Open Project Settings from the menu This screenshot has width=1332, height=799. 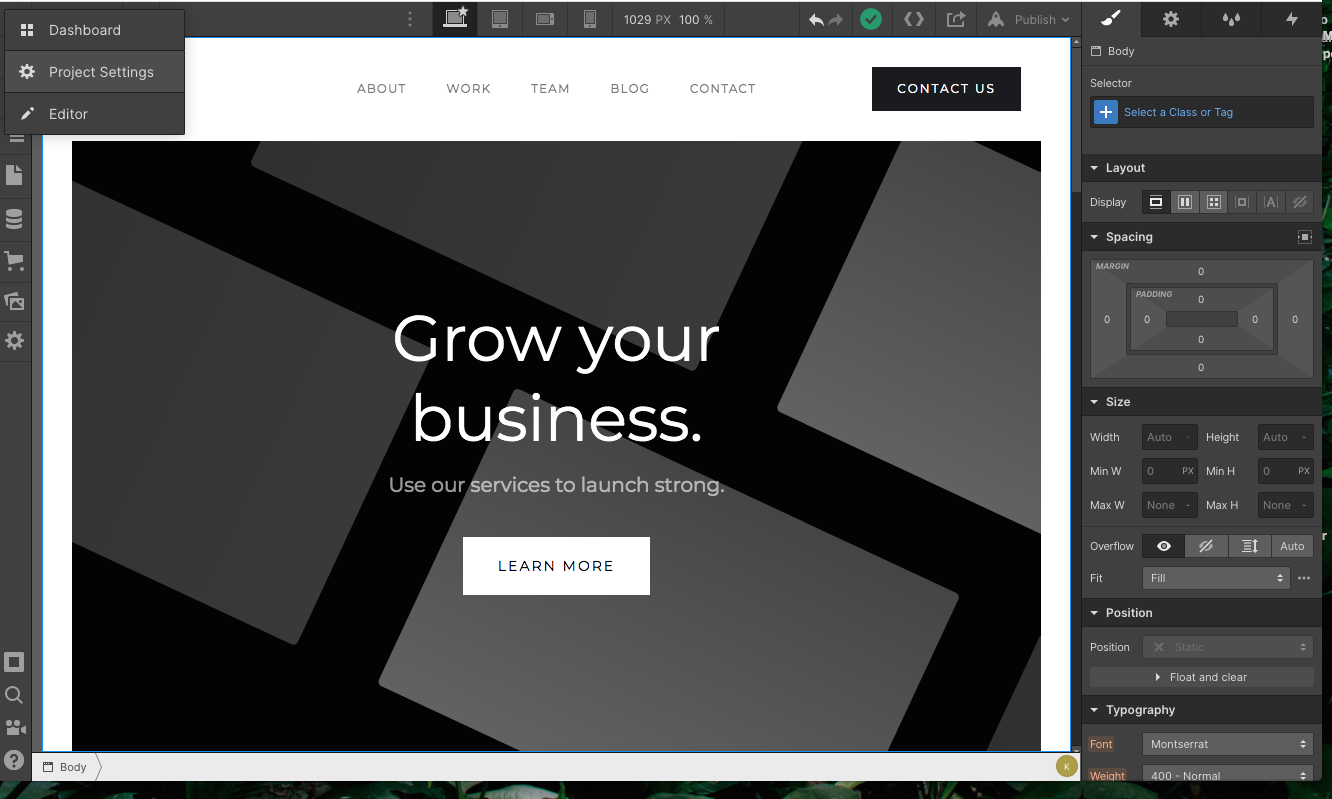coord(101,71)
